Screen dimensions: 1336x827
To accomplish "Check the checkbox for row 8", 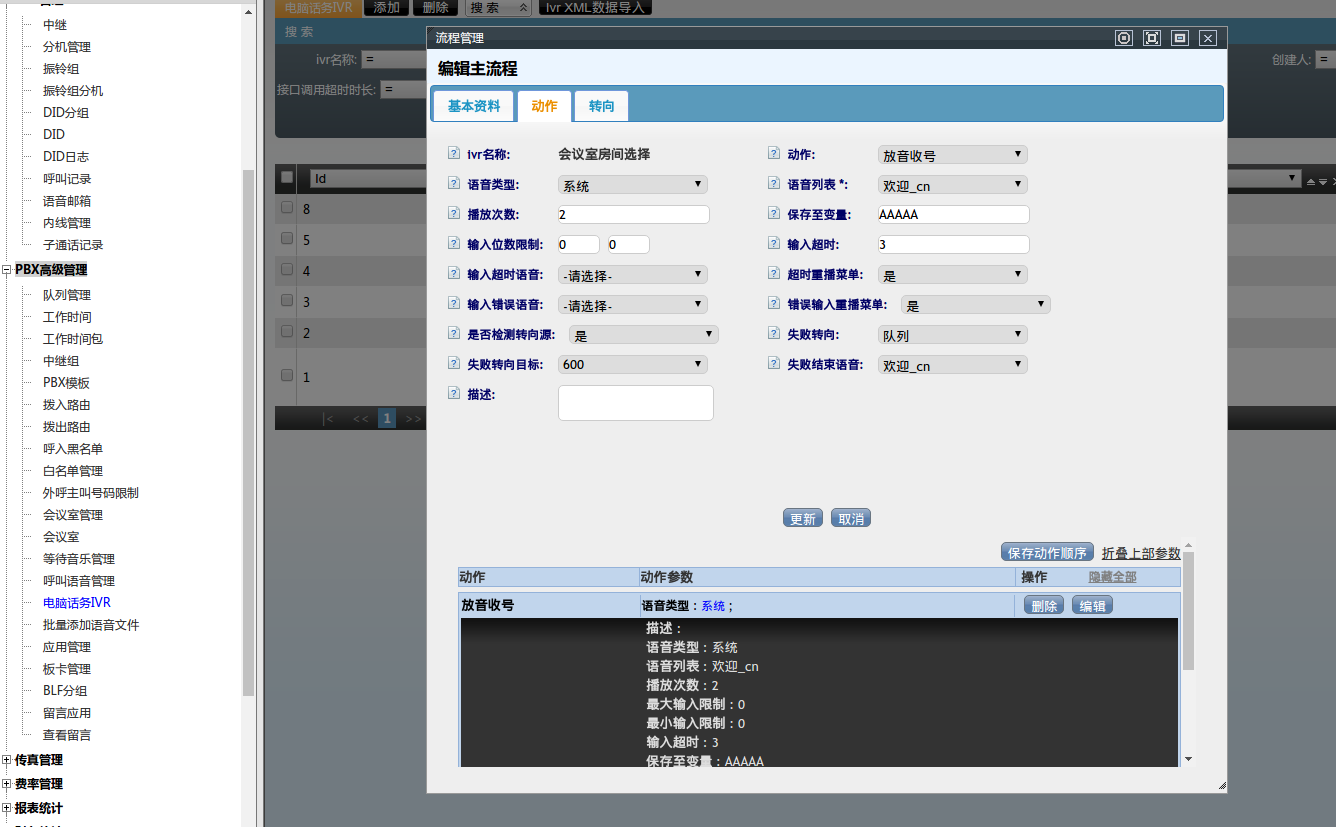I will point(287,207).
